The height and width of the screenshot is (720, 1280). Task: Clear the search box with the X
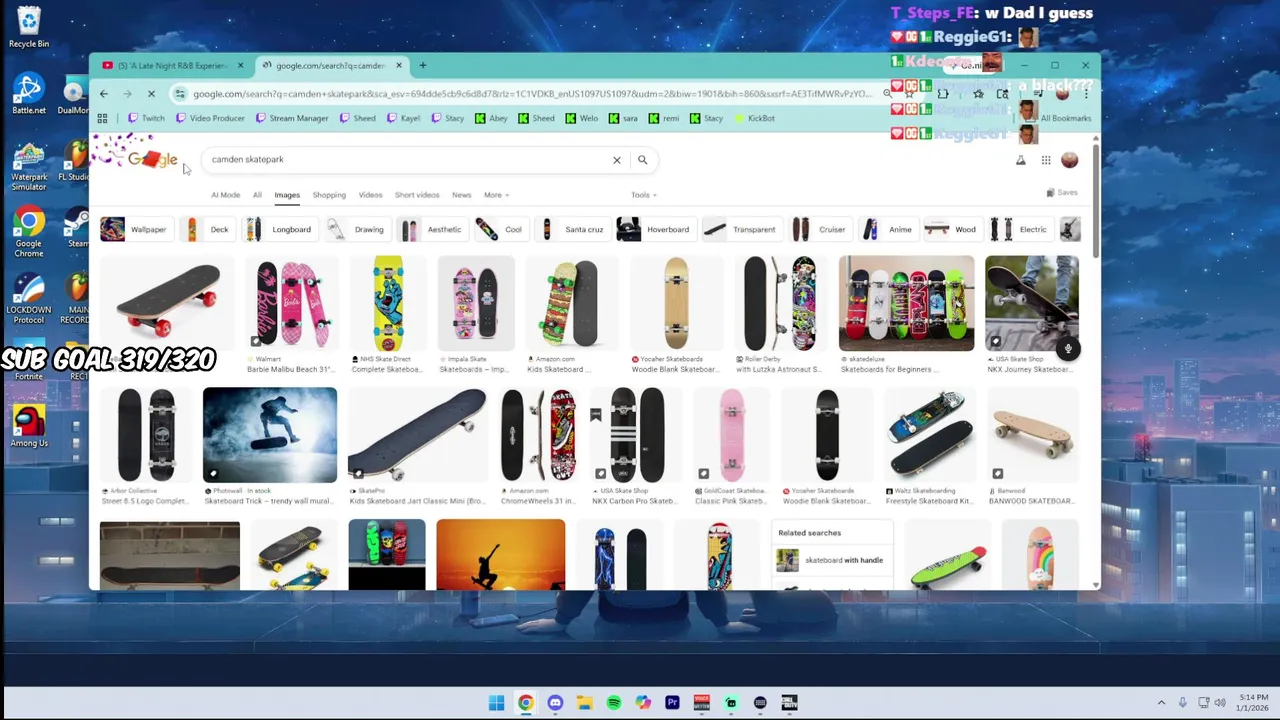pos(617,160)
